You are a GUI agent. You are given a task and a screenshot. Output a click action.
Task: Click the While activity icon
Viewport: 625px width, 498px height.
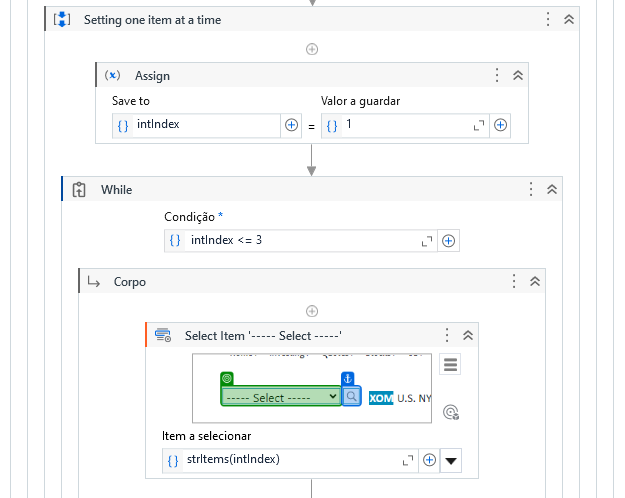[x=79, y=189]
